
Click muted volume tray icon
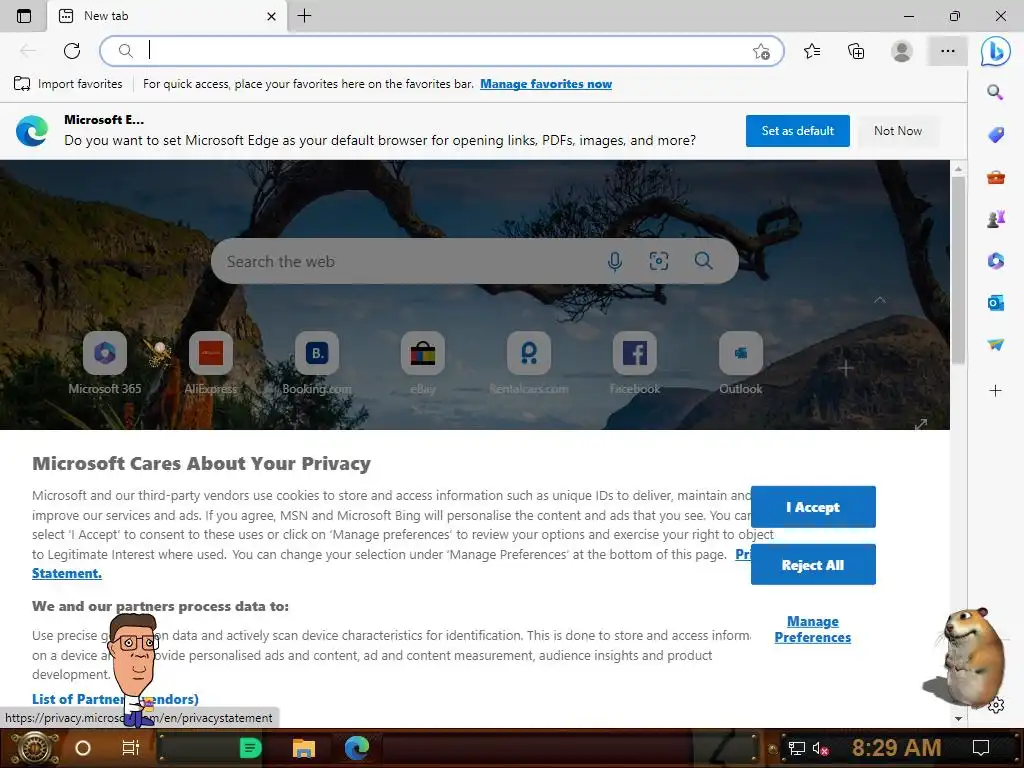(x=820, y=748)
